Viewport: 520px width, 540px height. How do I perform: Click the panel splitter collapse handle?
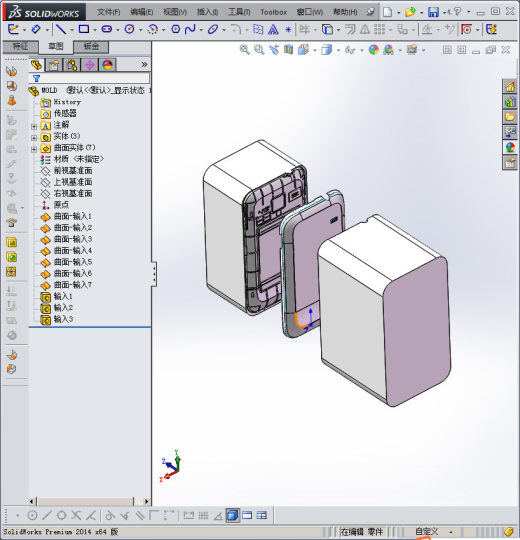click(154, 274)
